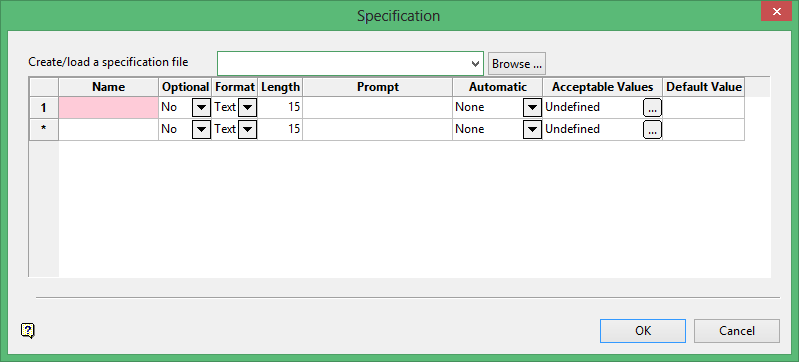This screenshot has width=799, height=362.
Task: Expand Format dropdown in the new row
Action: coord(247,130)
